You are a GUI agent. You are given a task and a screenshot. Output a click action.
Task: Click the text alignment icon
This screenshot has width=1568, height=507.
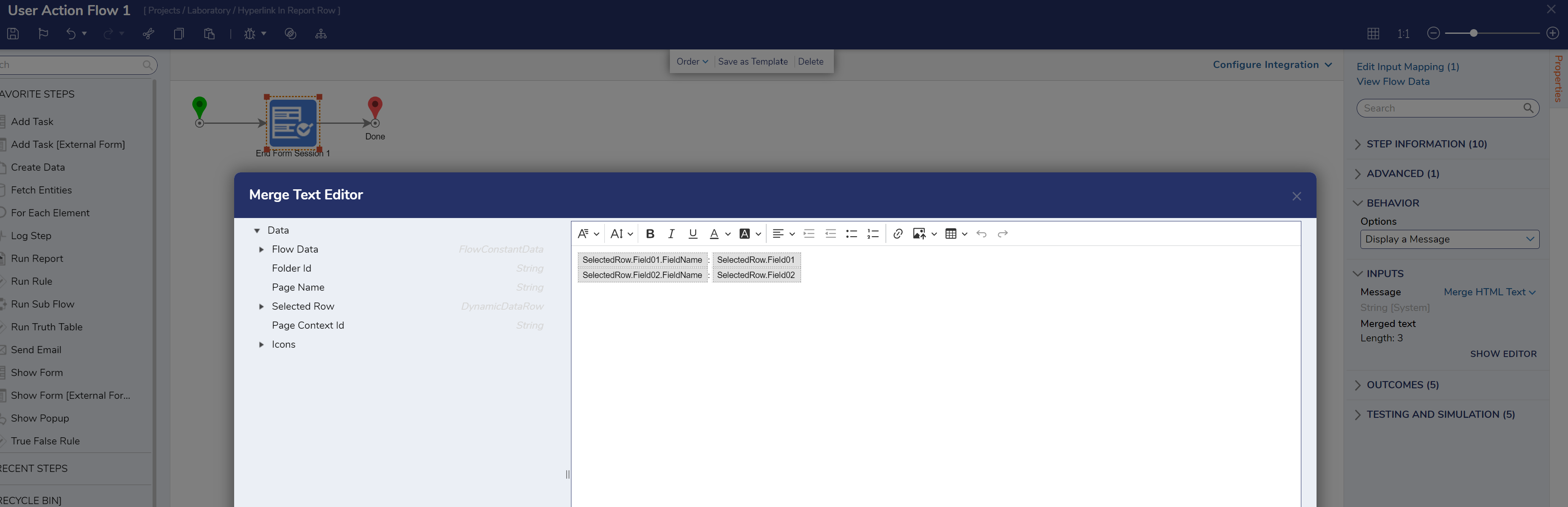point(778,234)
